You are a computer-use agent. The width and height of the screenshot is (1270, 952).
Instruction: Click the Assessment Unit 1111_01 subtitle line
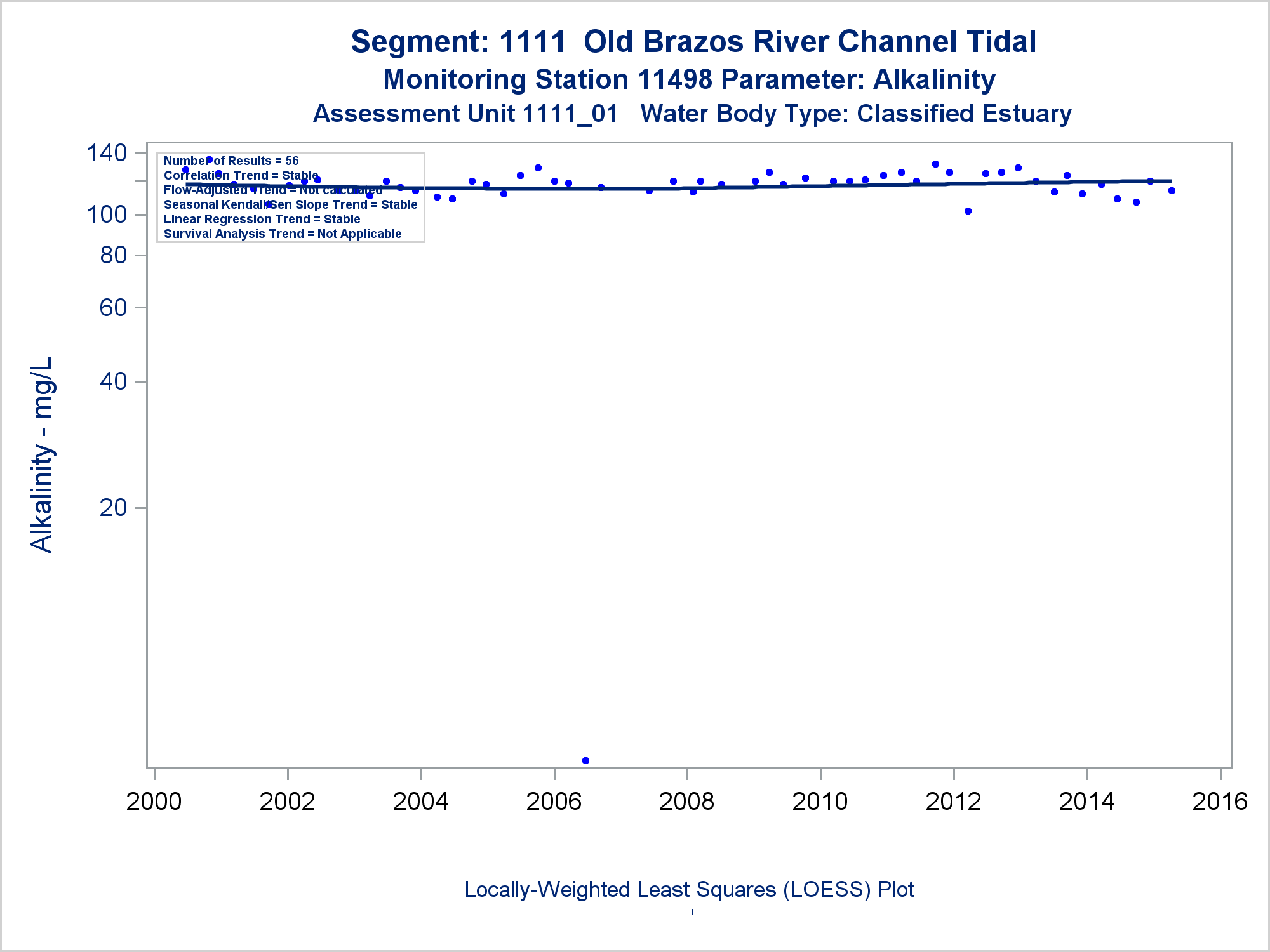[x=692, y=114]
